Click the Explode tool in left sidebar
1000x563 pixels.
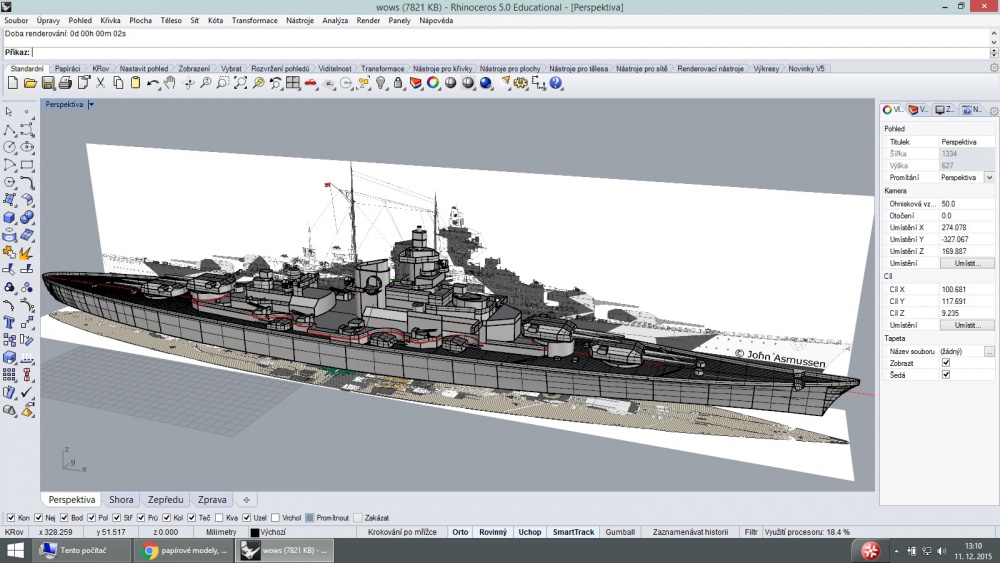point(27,253)
